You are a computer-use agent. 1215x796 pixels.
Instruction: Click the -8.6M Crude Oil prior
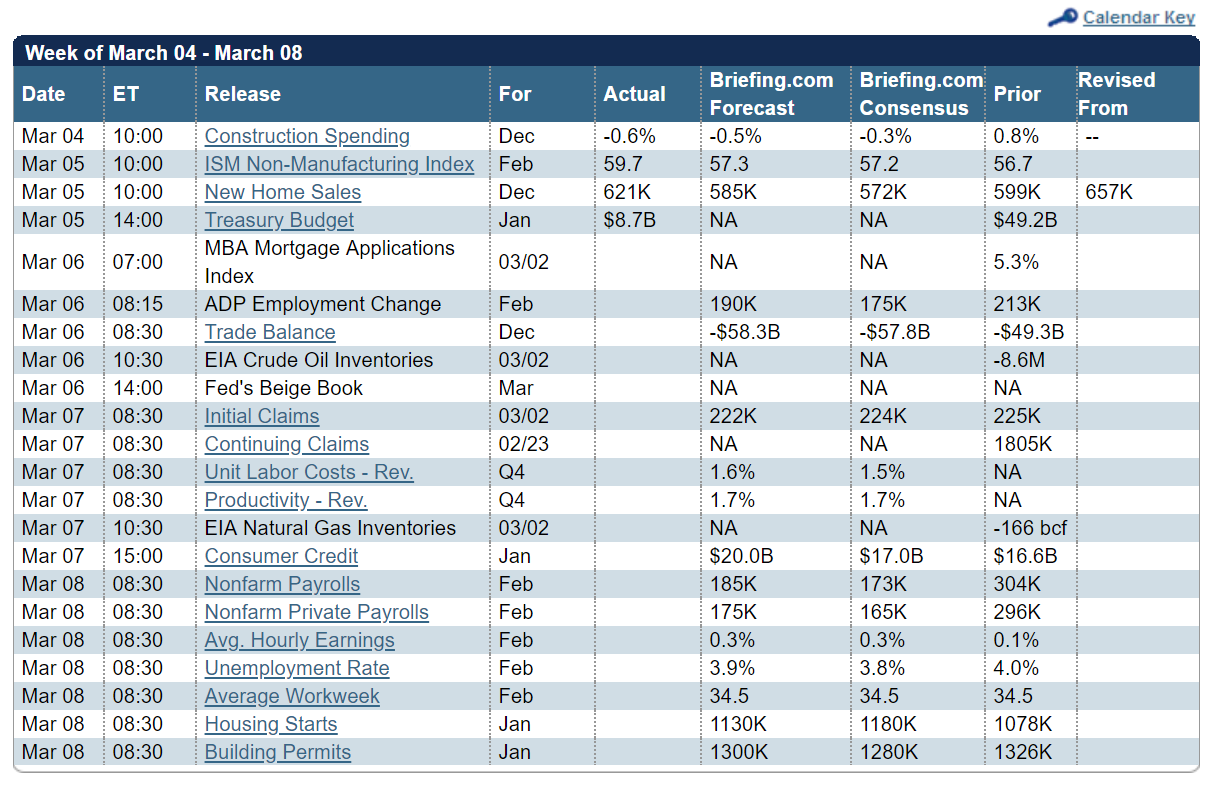[x=1019, y=360]
